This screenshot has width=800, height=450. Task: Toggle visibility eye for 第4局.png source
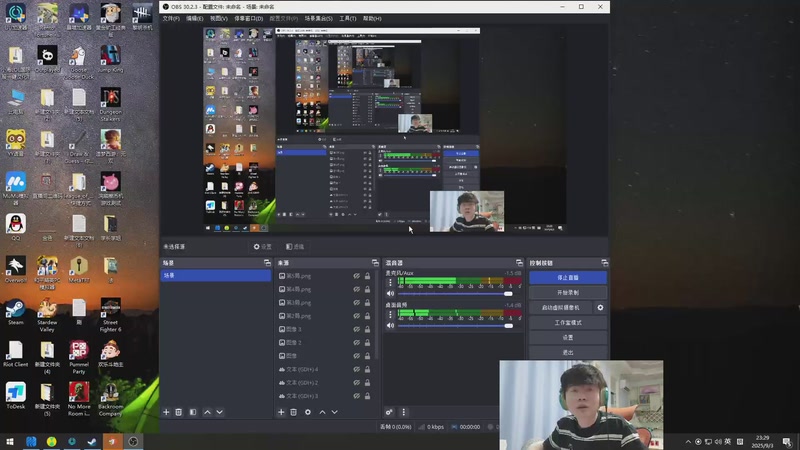click(x=357, y=289)
